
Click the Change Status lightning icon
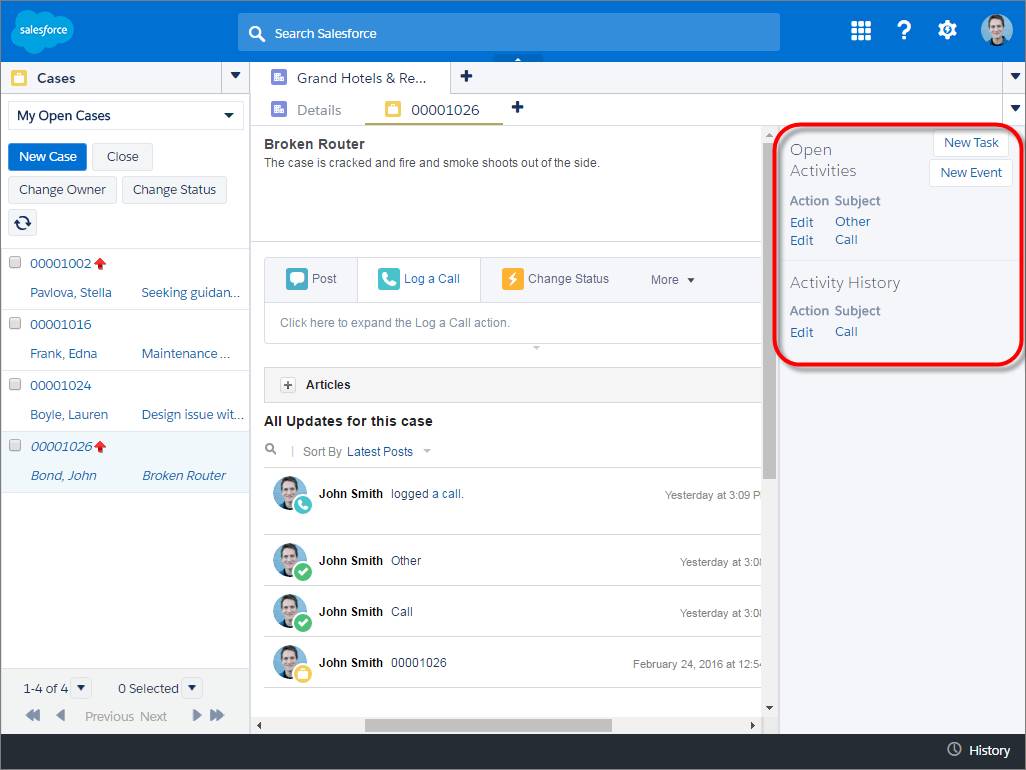(x=512, y=279)
